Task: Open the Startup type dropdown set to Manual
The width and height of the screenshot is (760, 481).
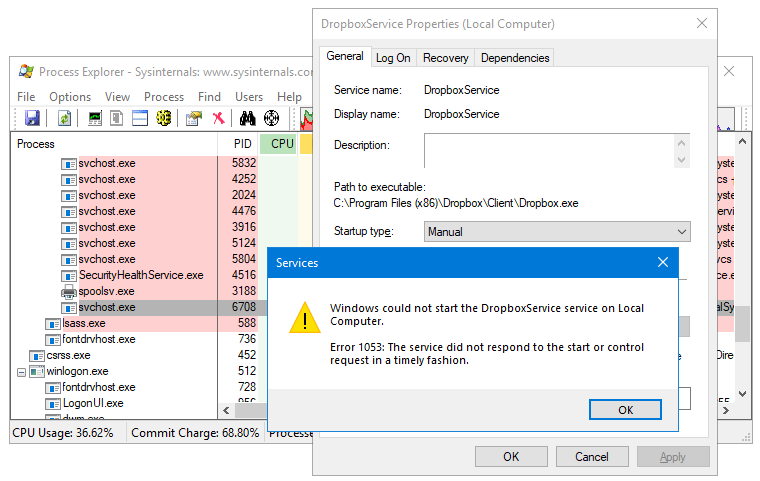Action: point(557,232)
